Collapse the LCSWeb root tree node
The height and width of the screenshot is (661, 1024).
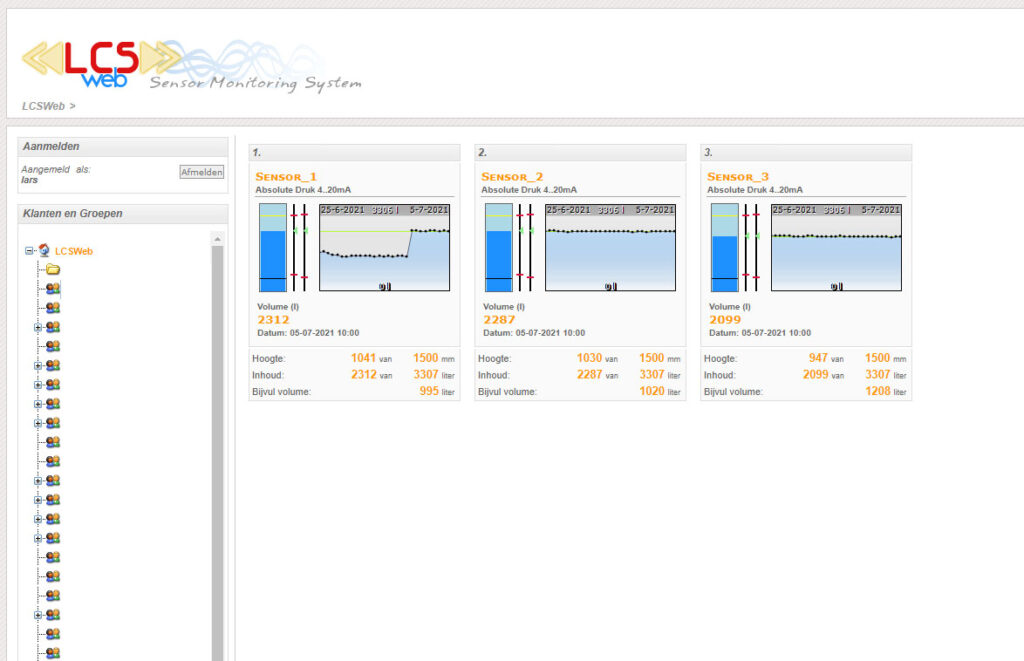pos(29,251)
